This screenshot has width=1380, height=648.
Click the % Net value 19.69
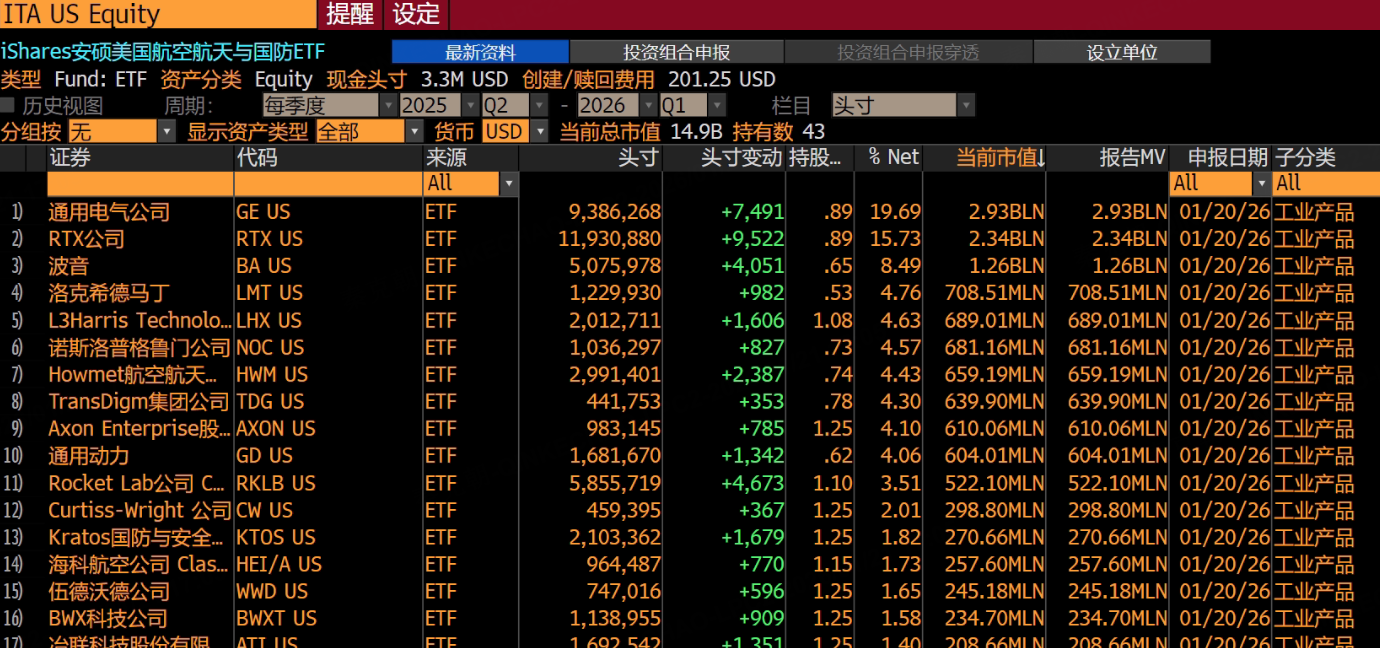[x=895, y=212]
